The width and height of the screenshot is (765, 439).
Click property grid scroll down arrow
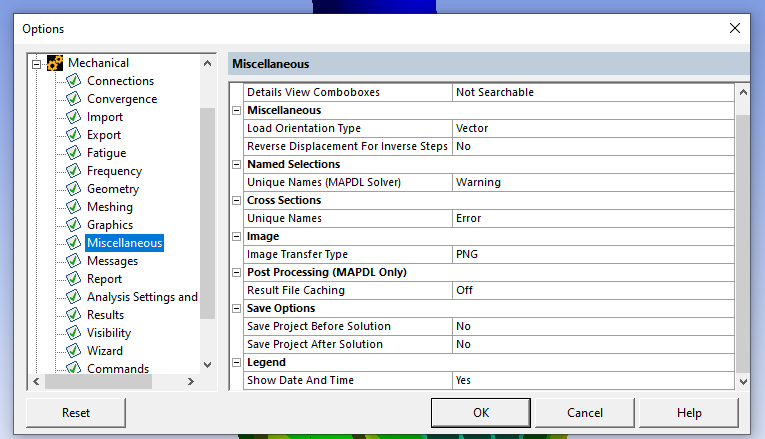[743, 382]
